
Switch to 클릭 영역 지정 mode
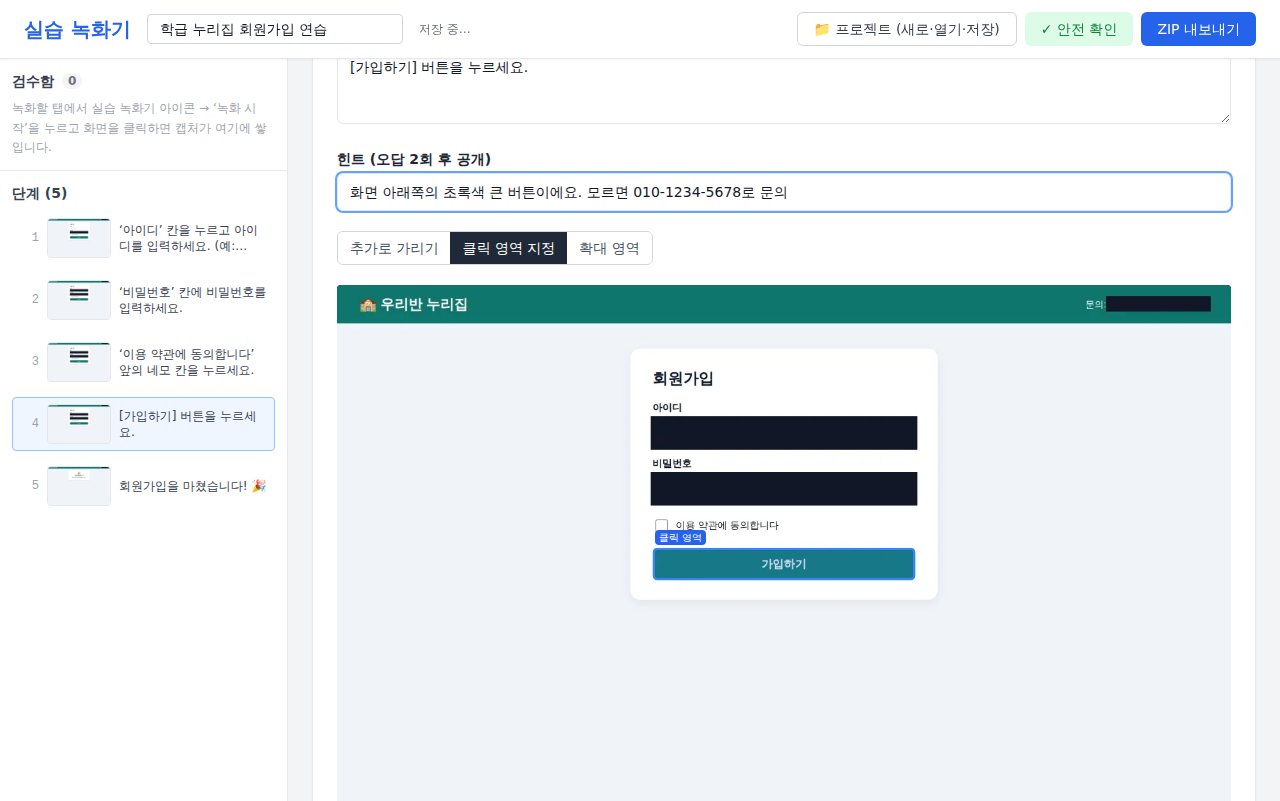tap(508, 248)
